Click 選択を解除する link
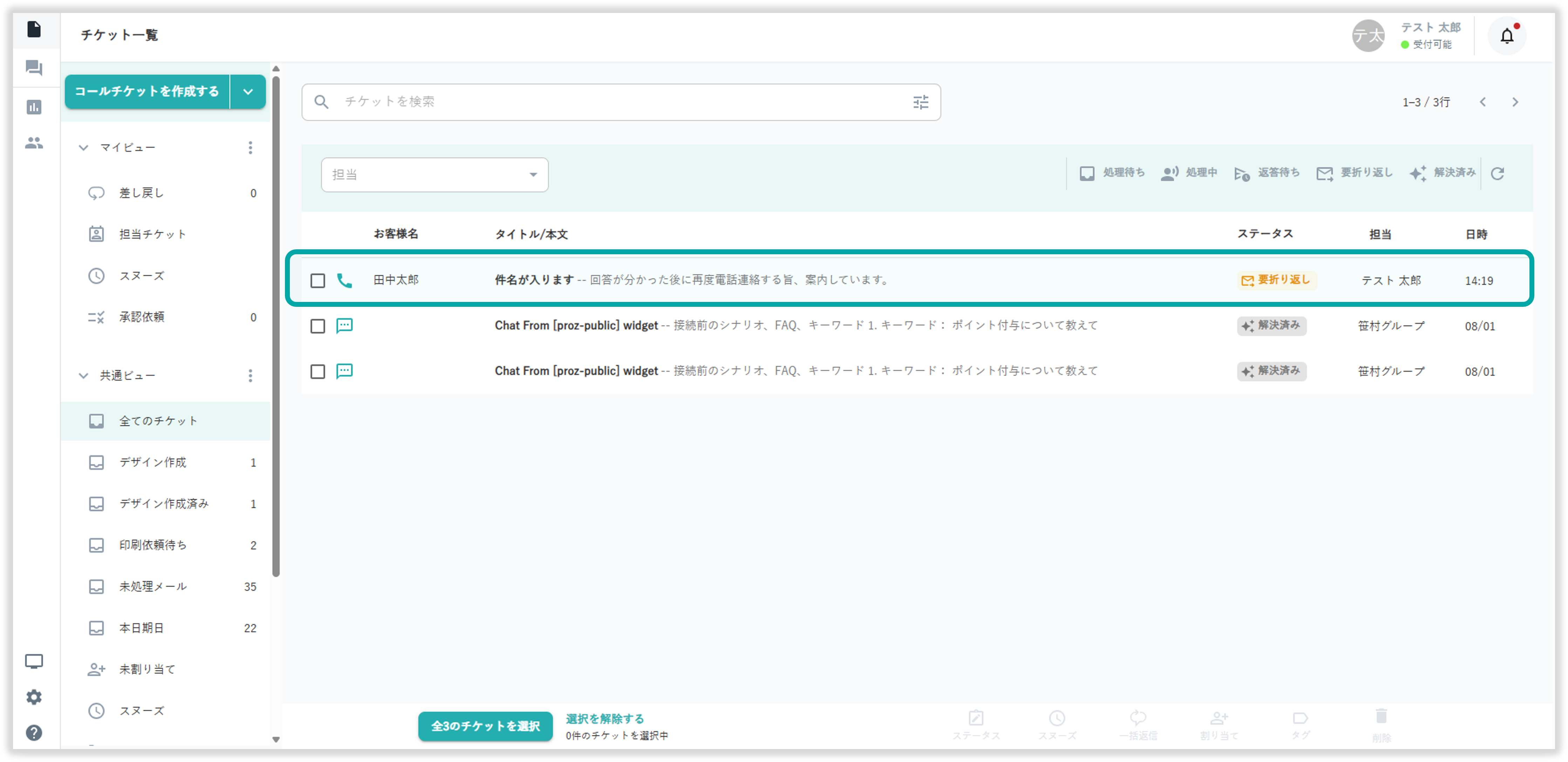This screenshot has height=762, width=1568. 605,719
